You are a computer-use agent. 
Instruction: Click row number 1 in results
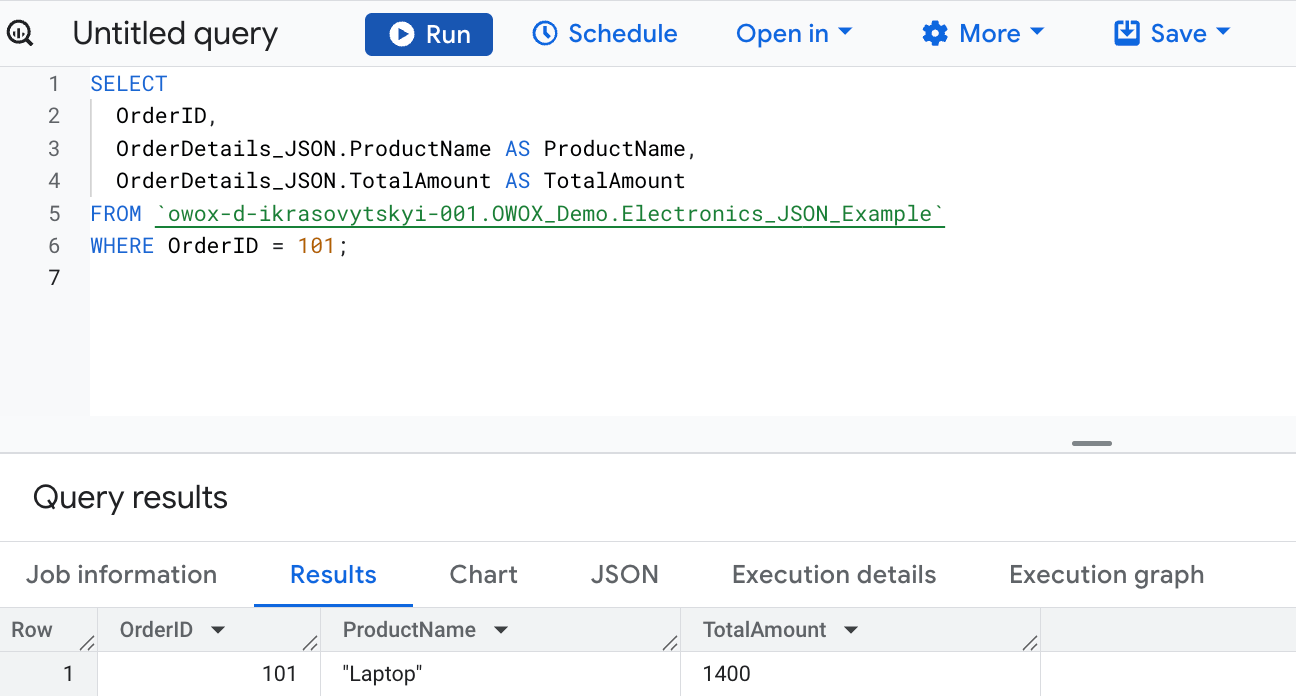point(48,674)
